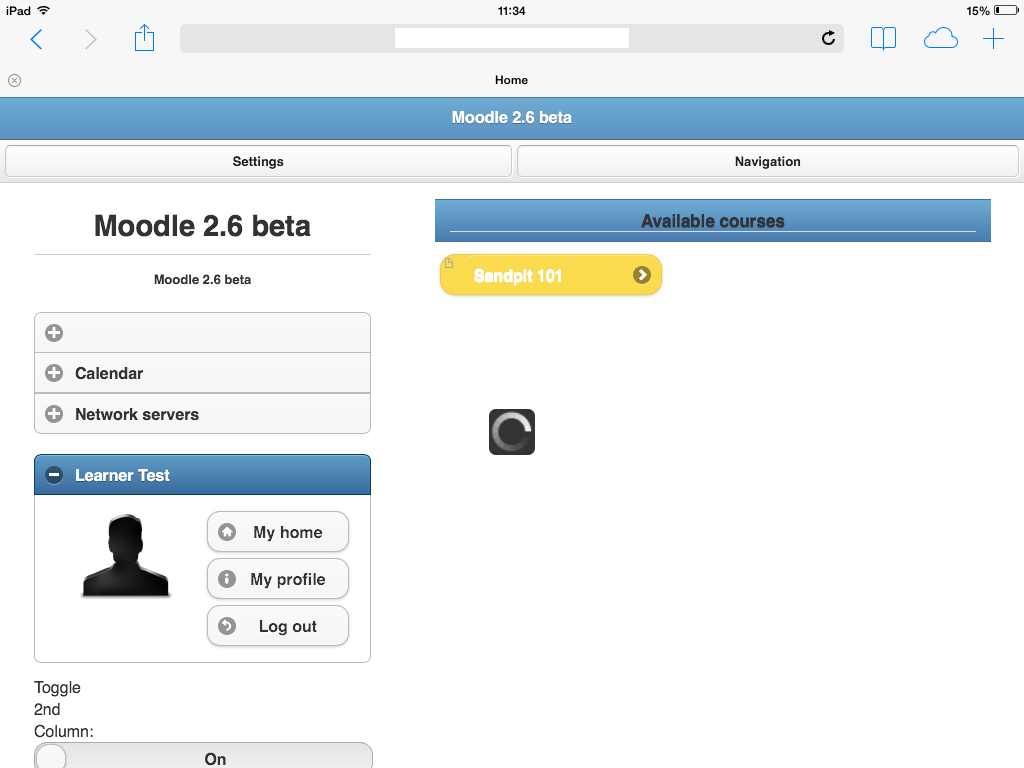Go to My home

click(x=278, y=532)
